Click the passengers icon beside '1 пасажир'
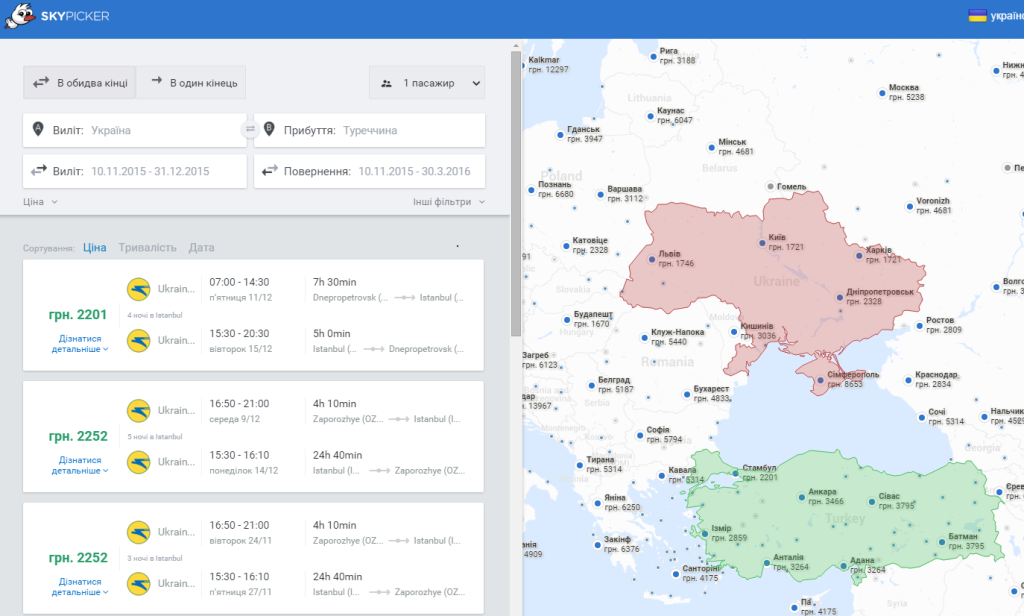 (x=387, y=83)
